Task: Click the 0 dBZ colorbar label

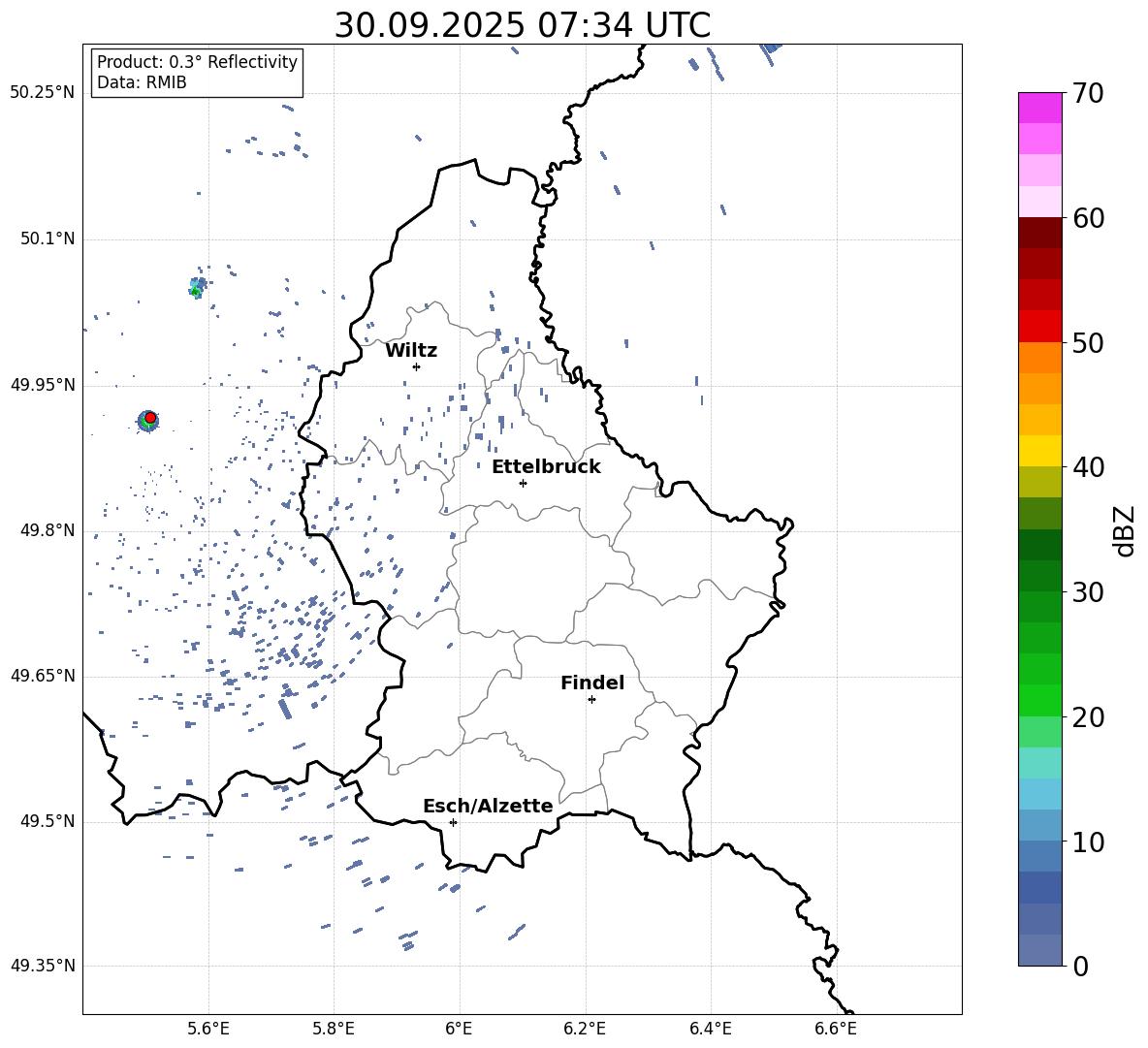Action: [x=1080, y=966]
